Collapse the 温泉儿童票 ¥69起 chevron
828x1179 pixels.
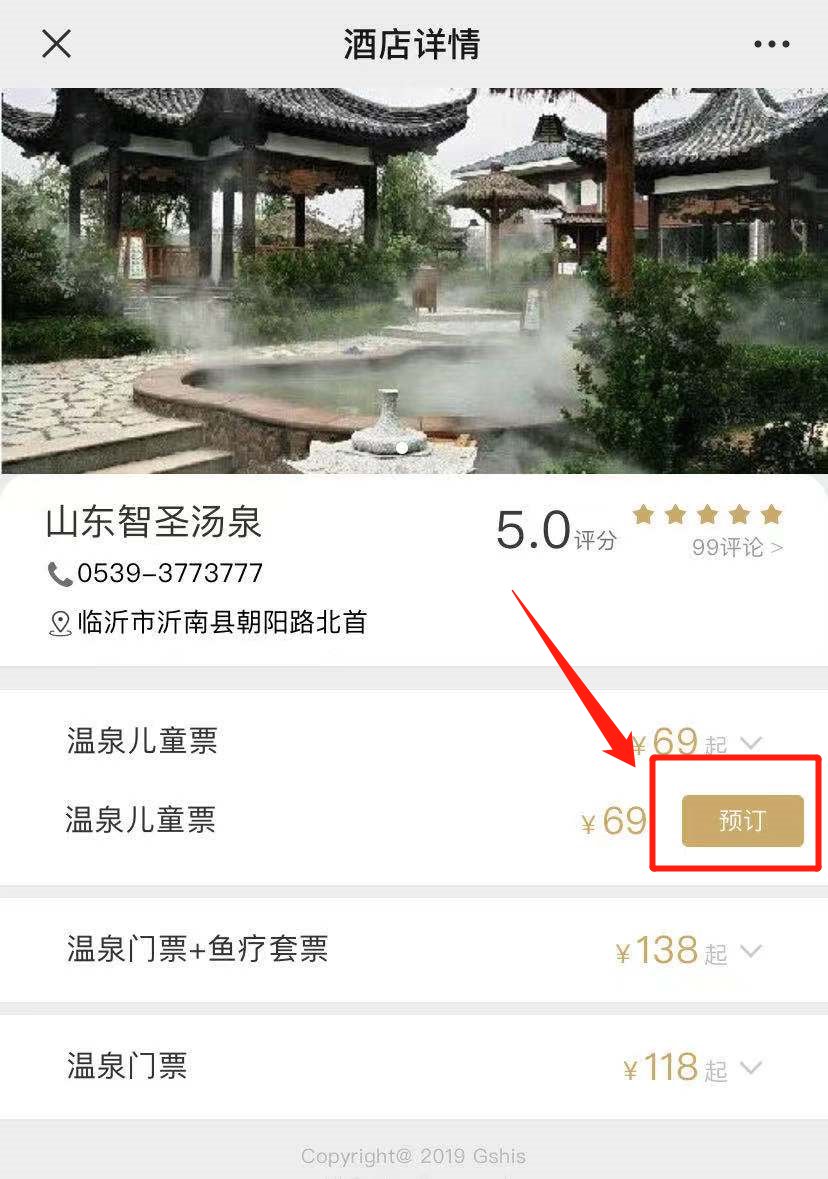751,743
